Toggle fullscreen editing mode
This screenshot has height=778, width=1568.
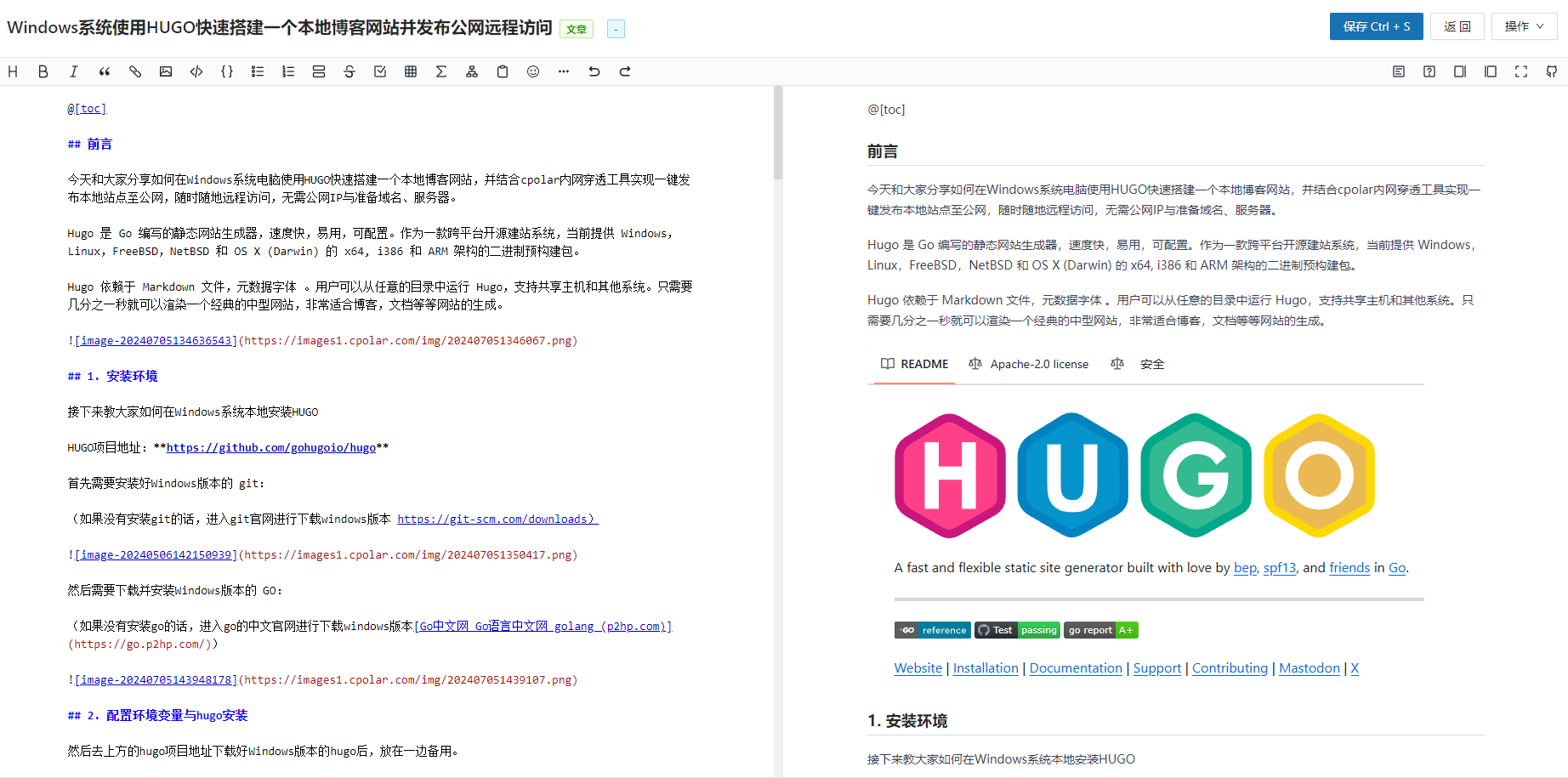[x=1520, y=71]
